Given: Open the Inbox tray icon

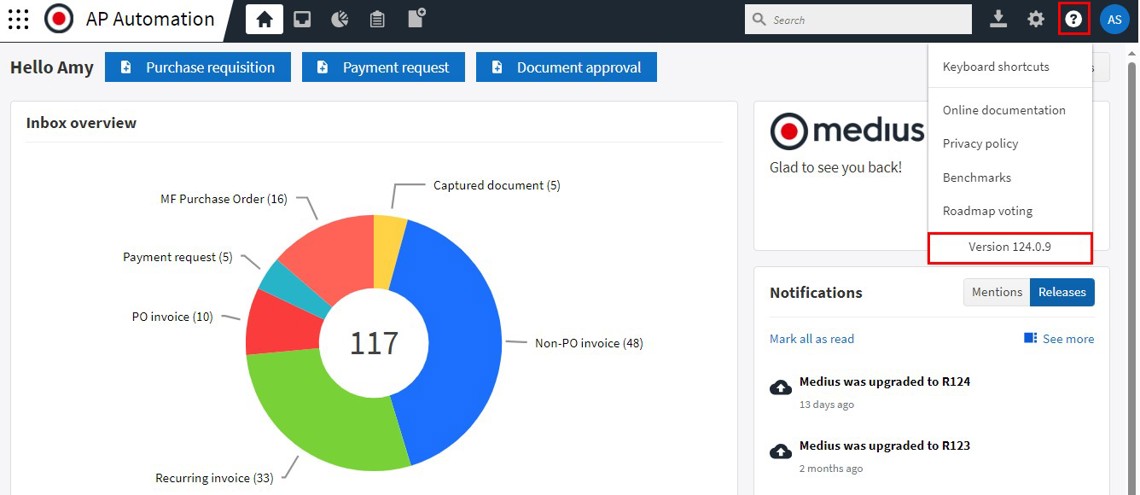Looking at the screenshot, I should pyautogui.click(x=302, y=19).
